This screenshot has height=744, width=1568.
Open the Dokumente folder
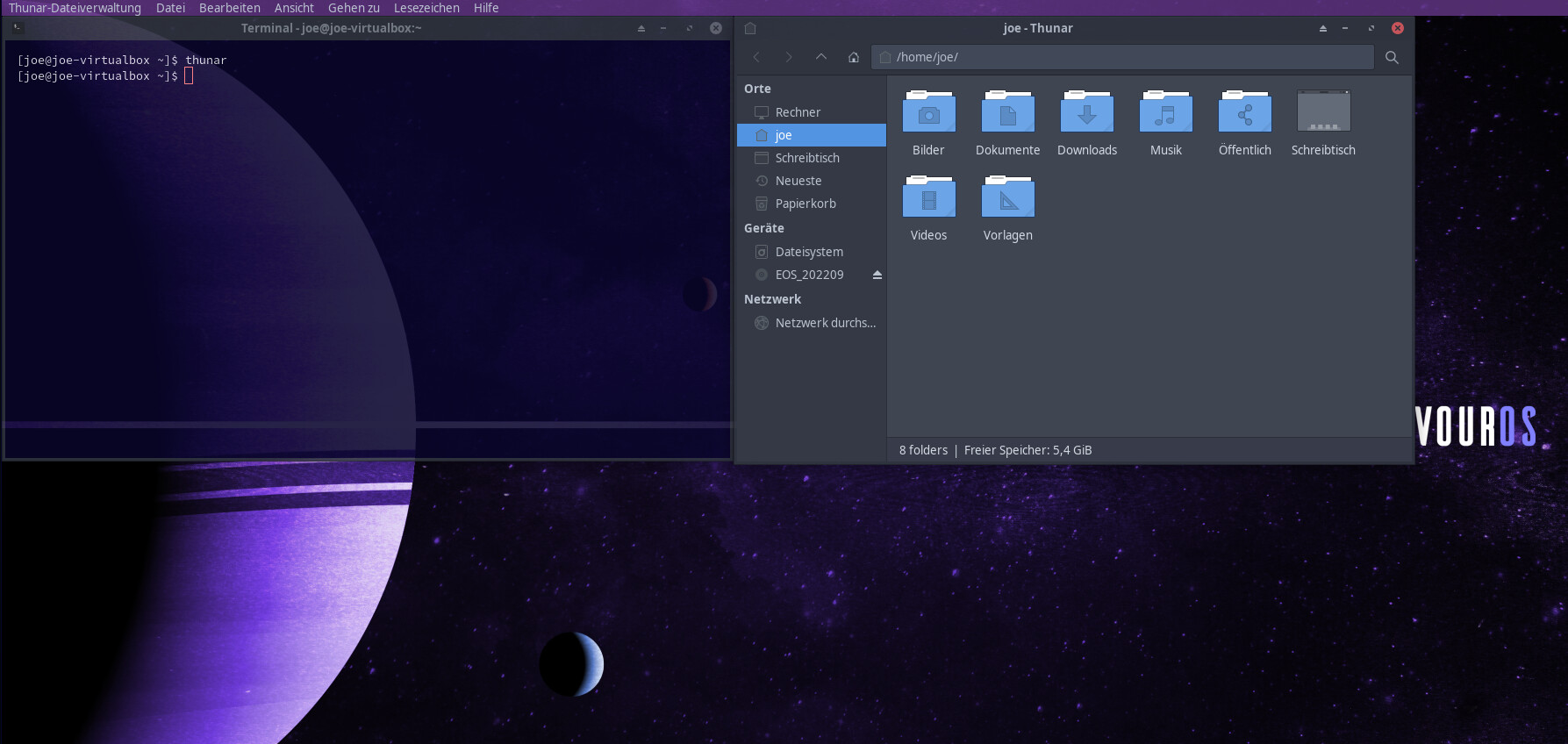(1007, 123)
